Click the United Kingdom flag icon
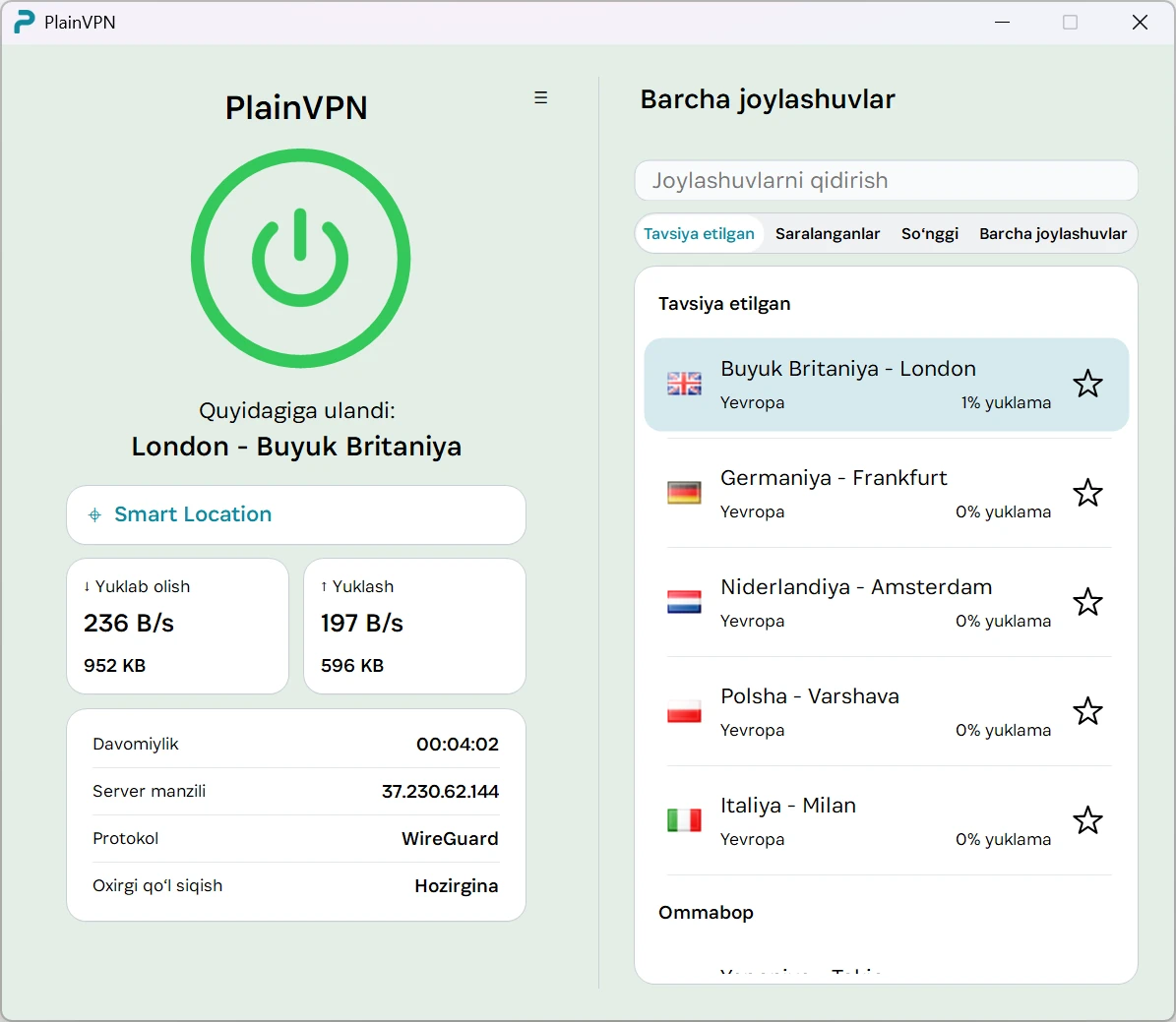 pyautogui.click(x=684, y=384)
